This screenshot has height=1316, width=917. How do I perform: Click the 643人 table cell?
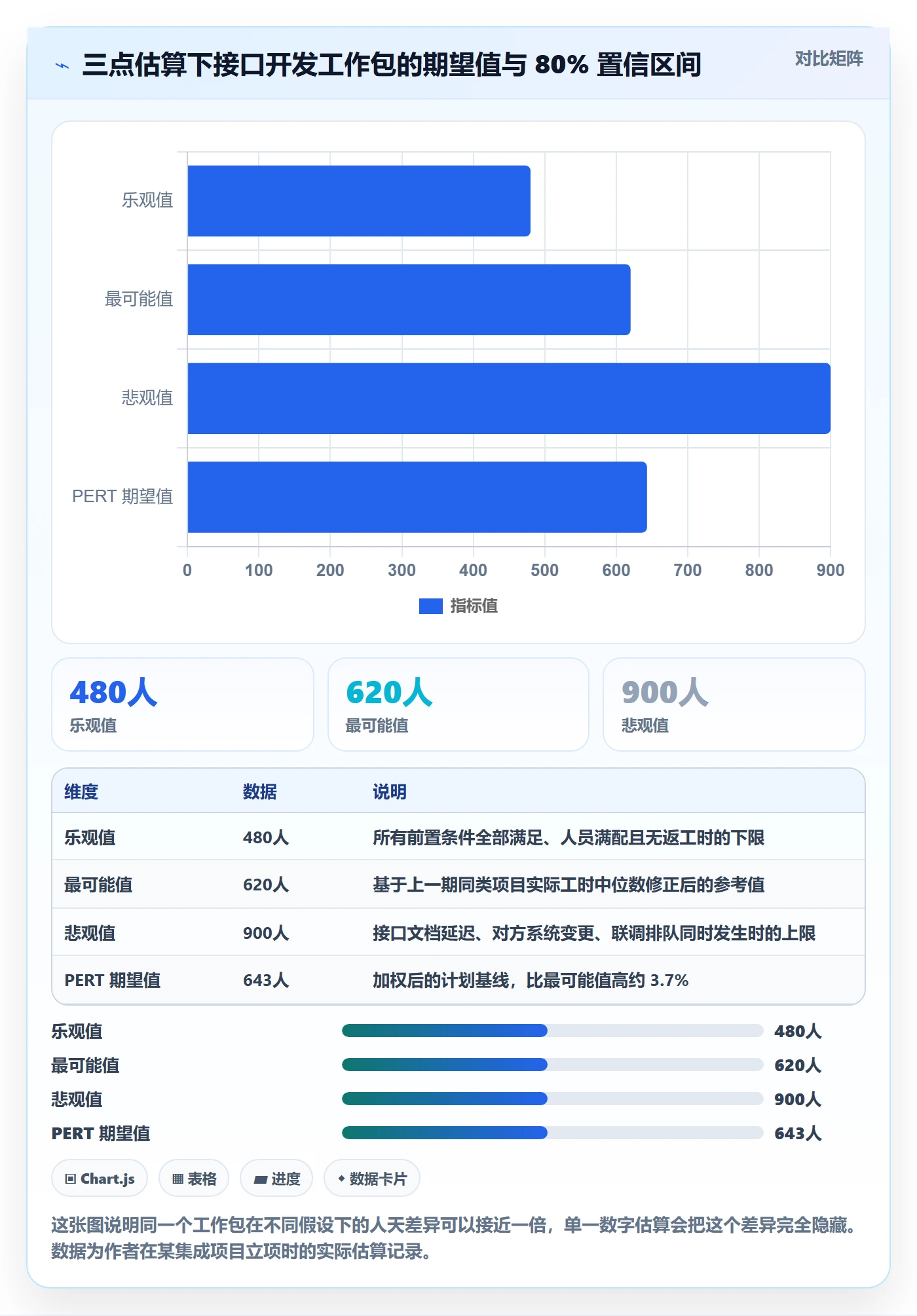pyautogui.click(x=266, y=980)
